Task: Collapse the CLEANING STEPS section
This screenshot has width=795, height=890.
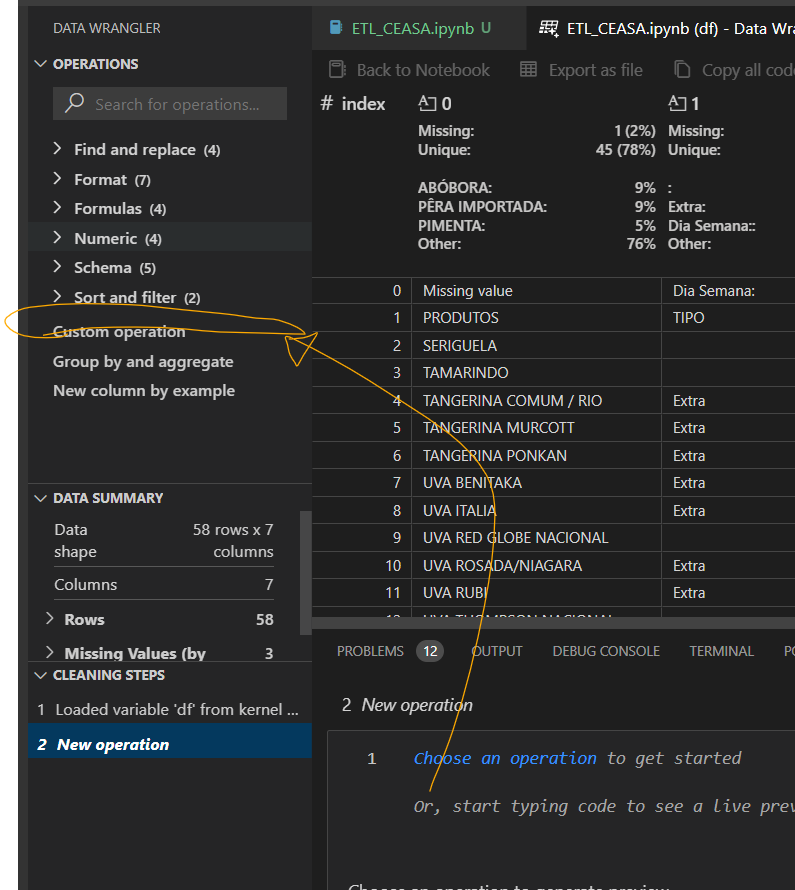Action: [x=40, y=677]
